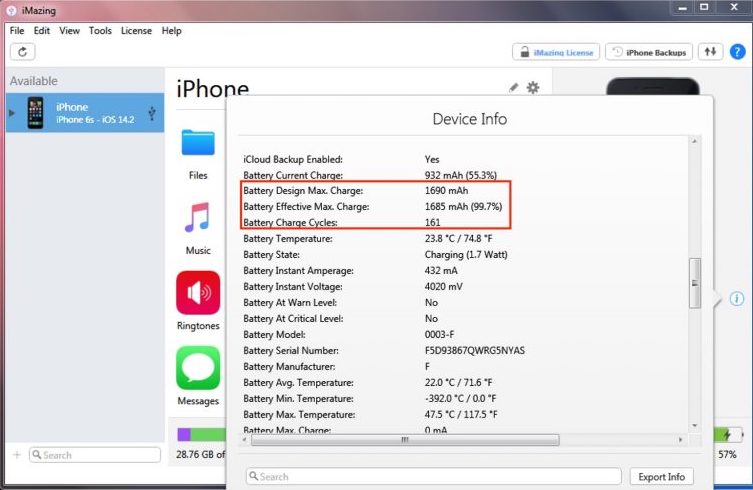Open device options via the gear icon
The image size is (753, 490).
pos(533,88)
